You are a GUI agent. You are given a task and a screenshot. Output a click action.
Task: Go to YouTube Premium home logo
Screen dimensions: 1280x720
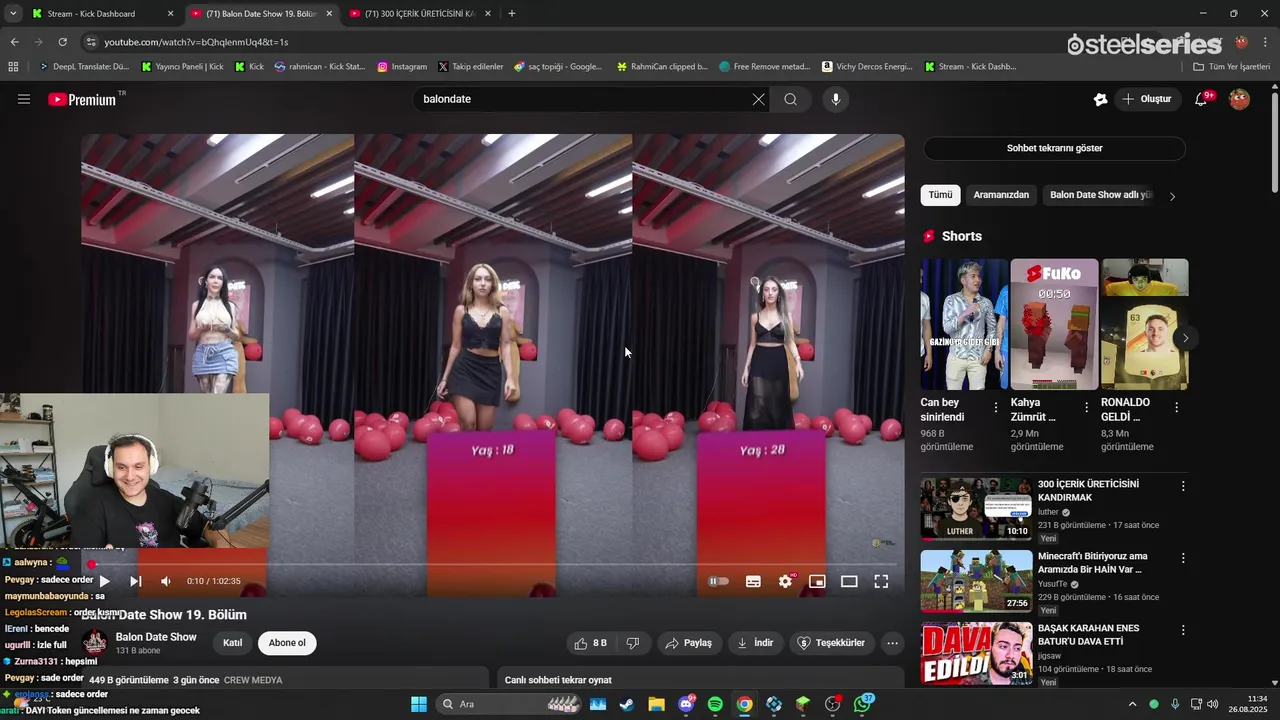[82, 99]
